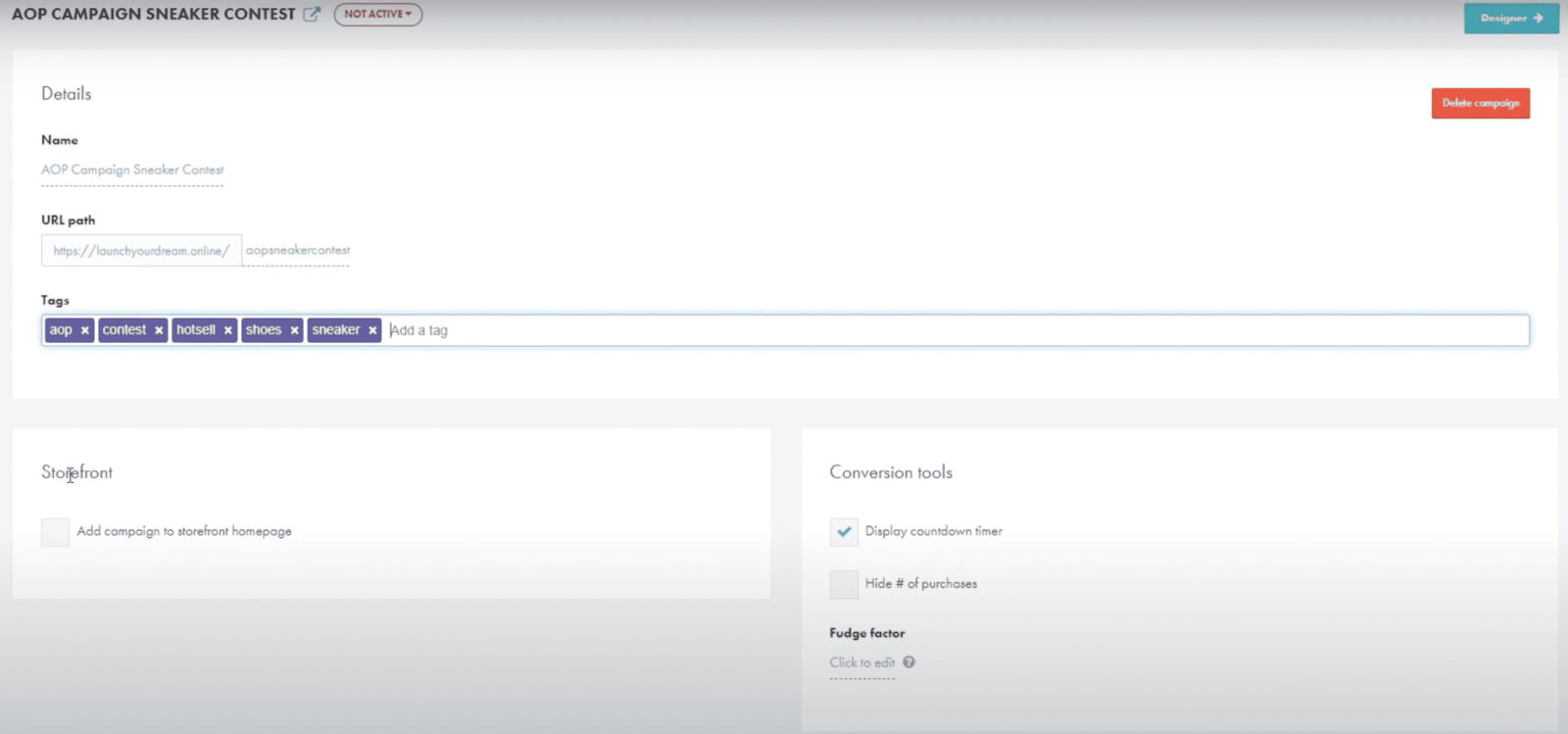
Task: Select the Details heading
Action: pyautogui.click(x=67, y=94)
